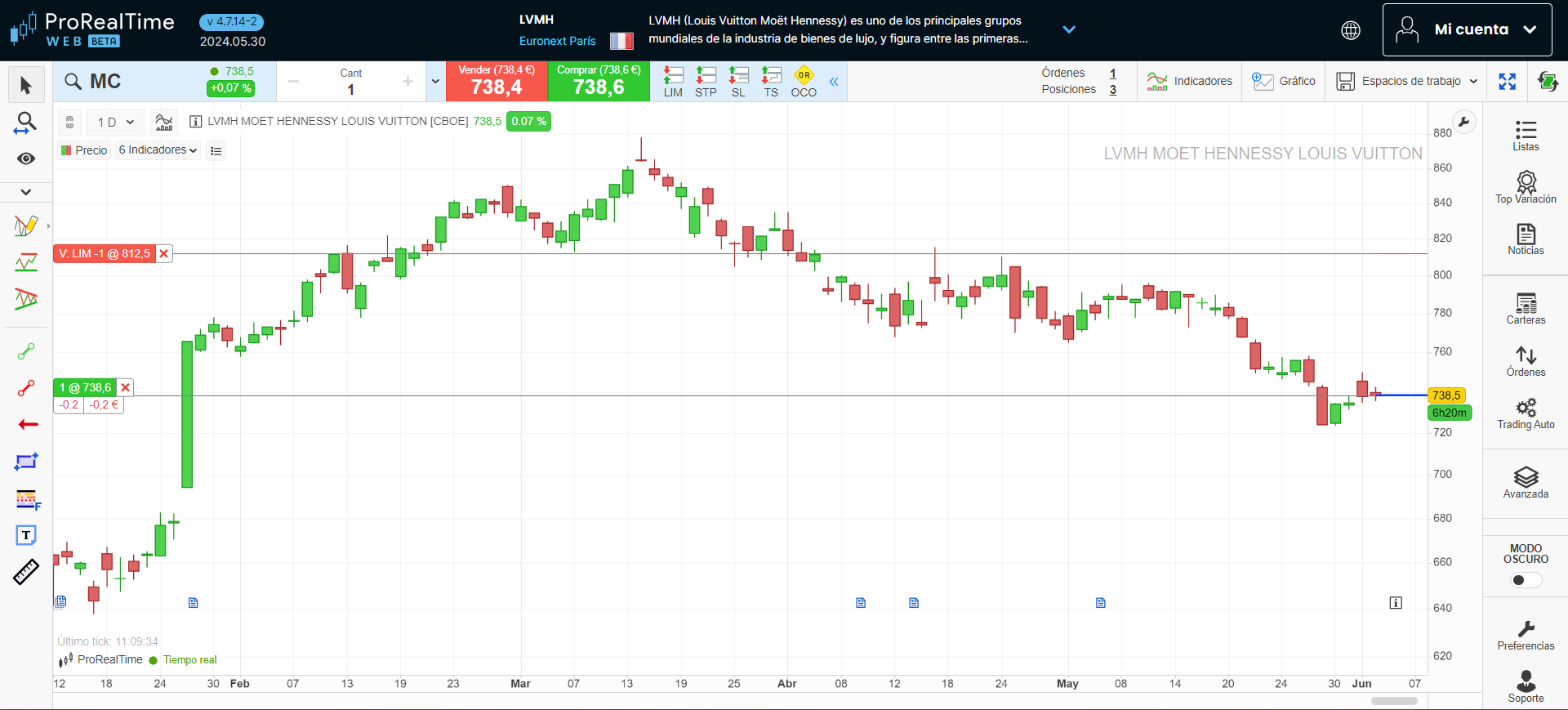
Task: Open the Órdenes sidebar panel
Action: [x=1526, y=361]
